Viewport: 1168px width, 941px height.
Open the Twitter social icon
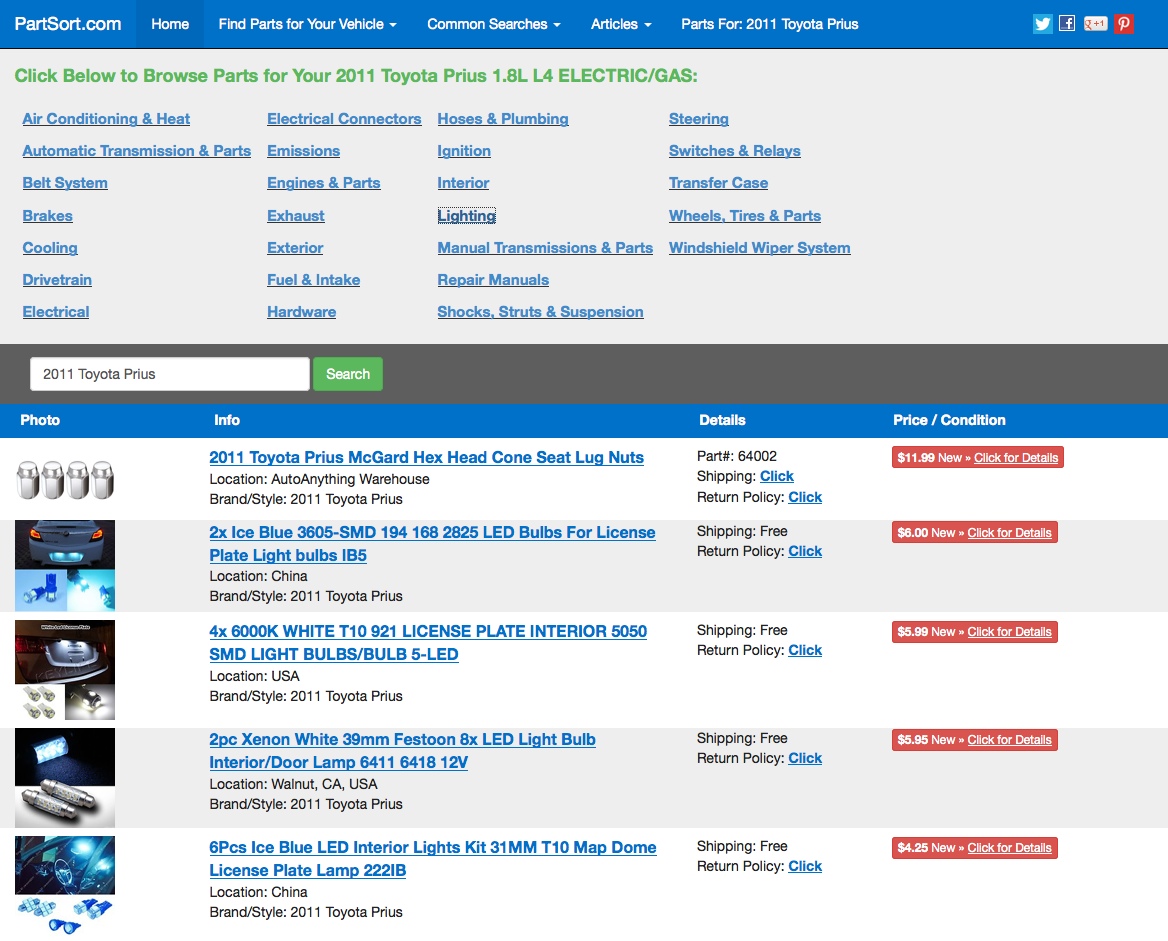tap(1043, 24)
